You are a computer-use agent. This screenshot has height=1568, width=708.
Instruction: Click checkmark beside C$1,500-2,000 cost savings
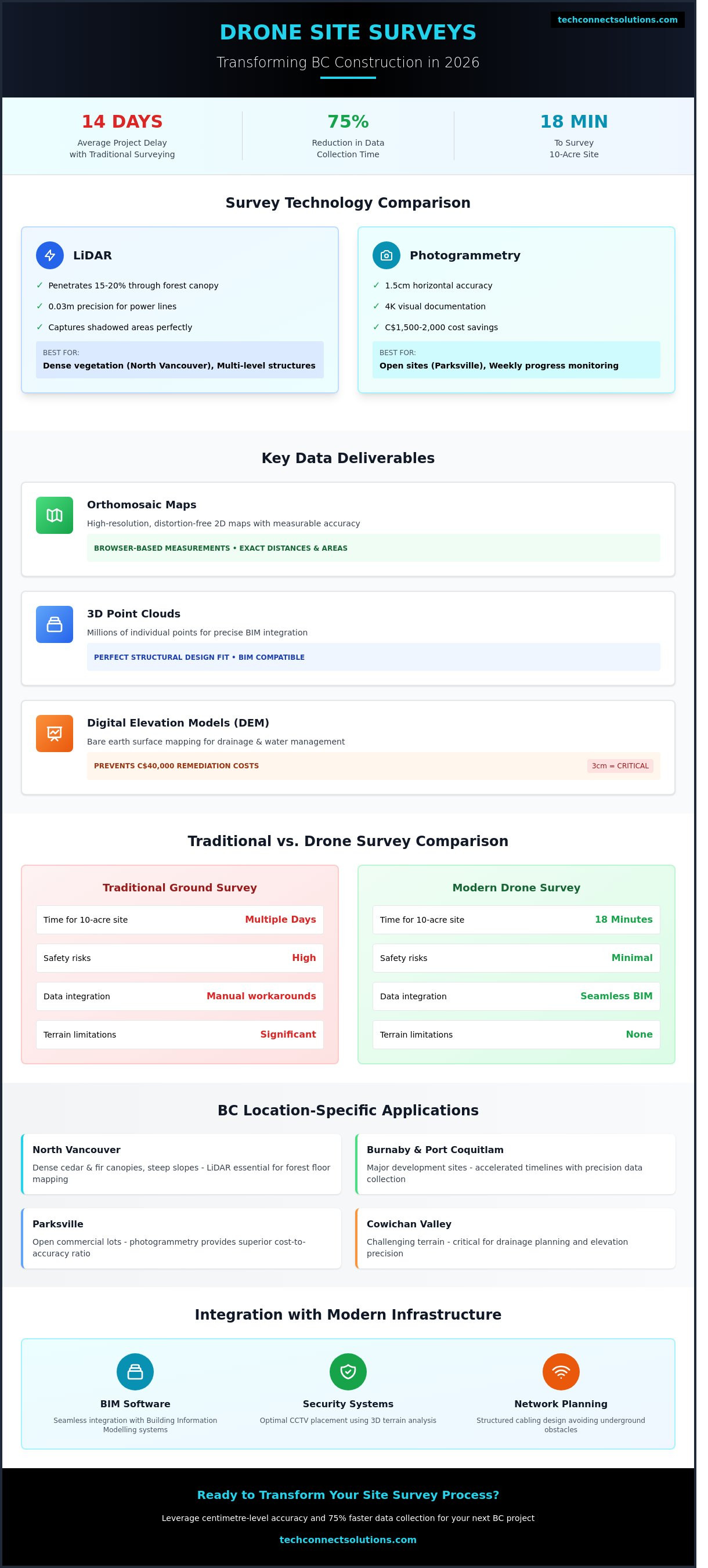pyautogui.click(x=376, y=327)
